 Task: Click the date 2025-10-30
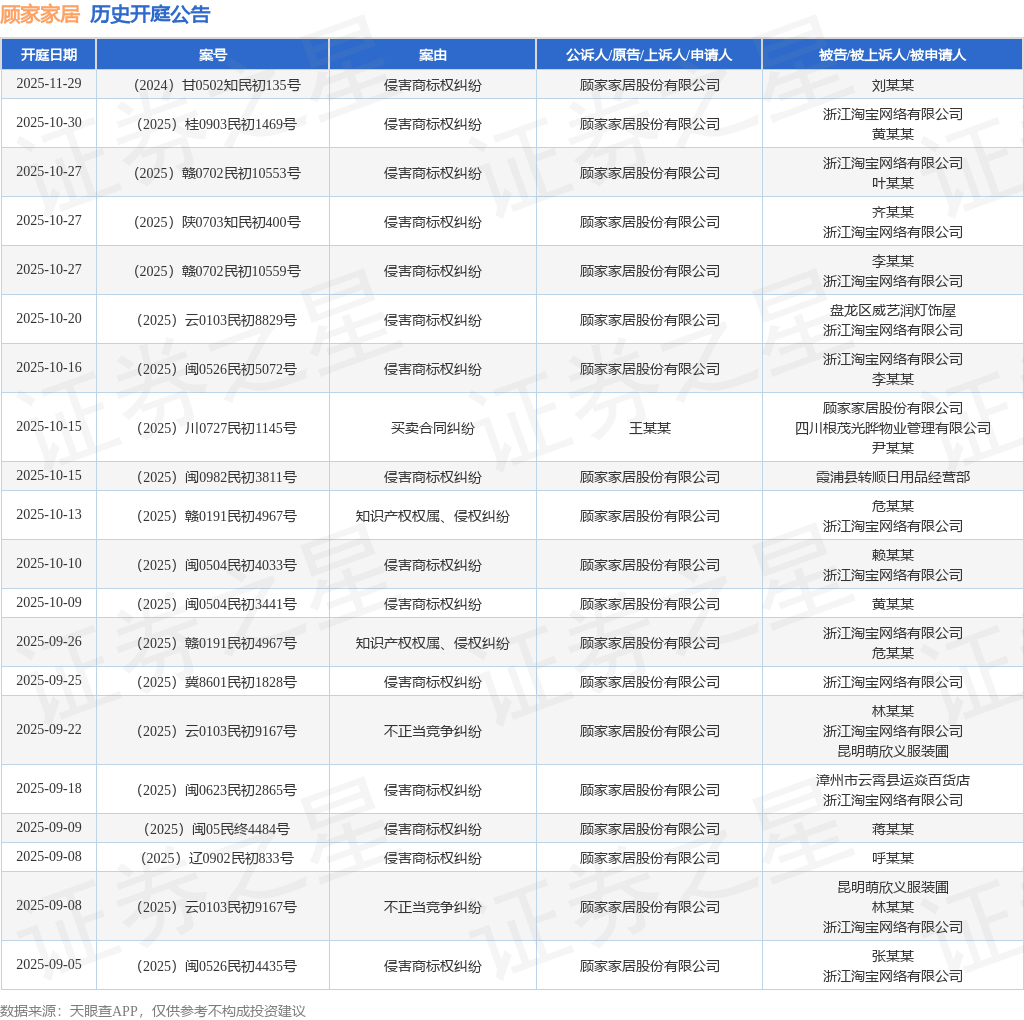click(49, 123)
